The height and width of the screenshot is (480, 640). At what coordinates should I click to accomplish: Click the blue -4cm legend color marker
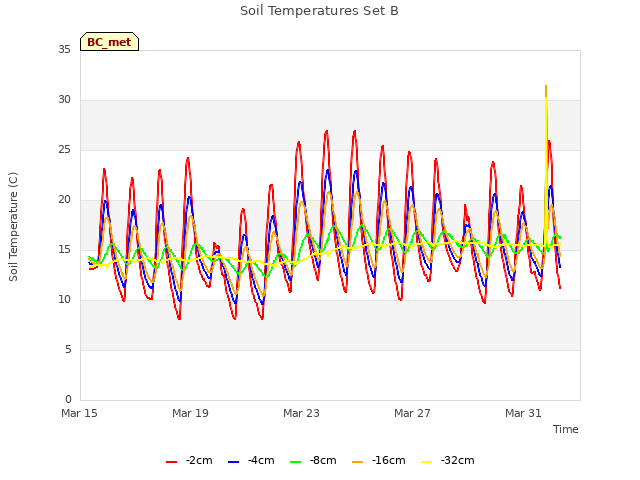[x=233, y=462]
